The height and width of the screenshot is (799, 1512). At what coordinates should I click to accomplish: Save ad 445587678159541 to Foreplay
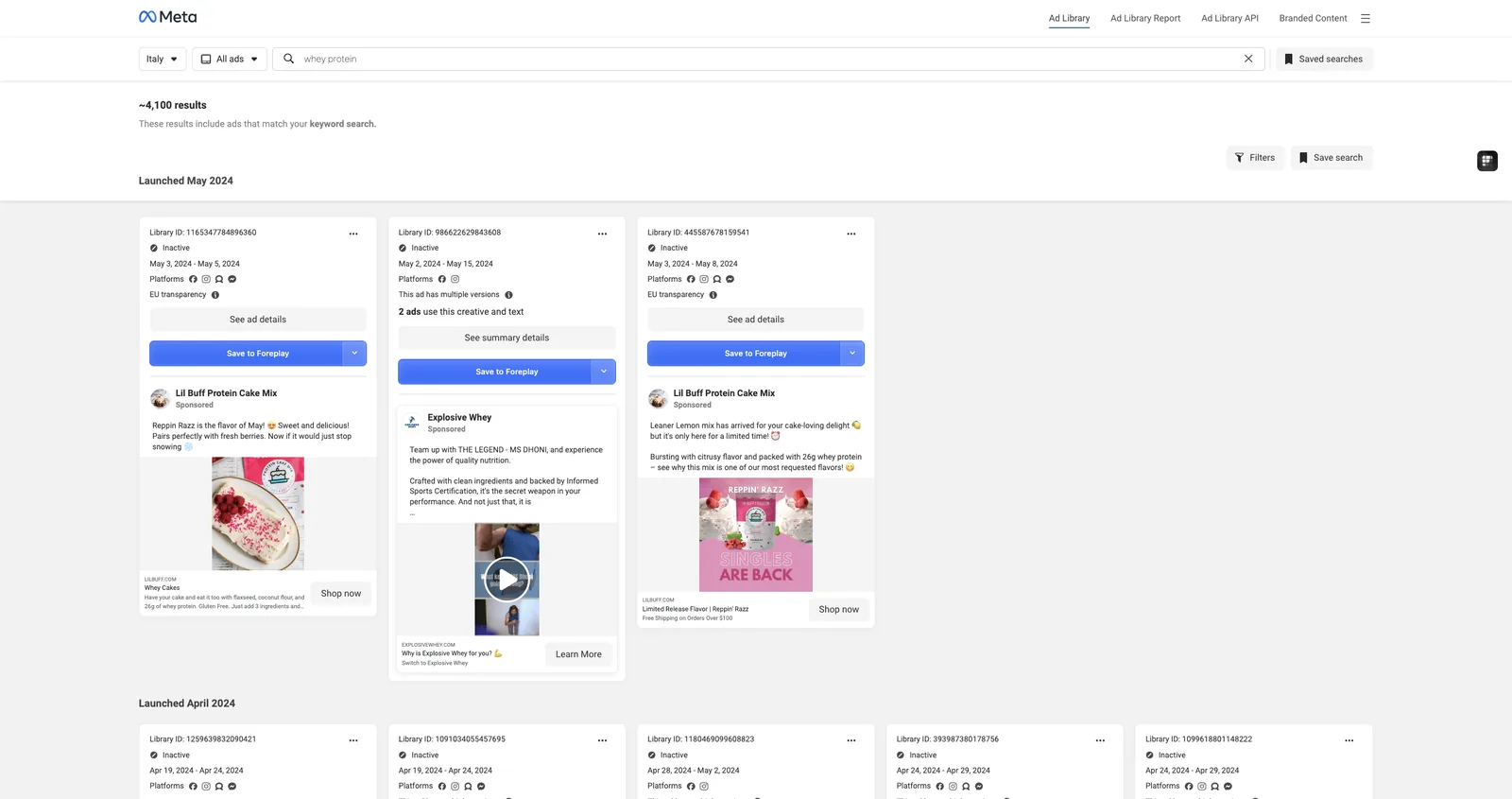[x=744, y=353]
